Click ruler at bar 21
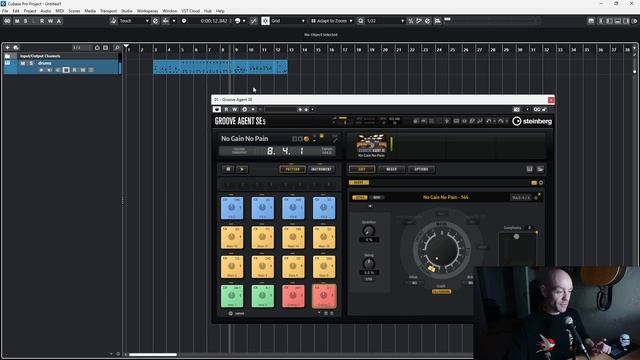This screenshot has height=360, width=640. point(399,49)
